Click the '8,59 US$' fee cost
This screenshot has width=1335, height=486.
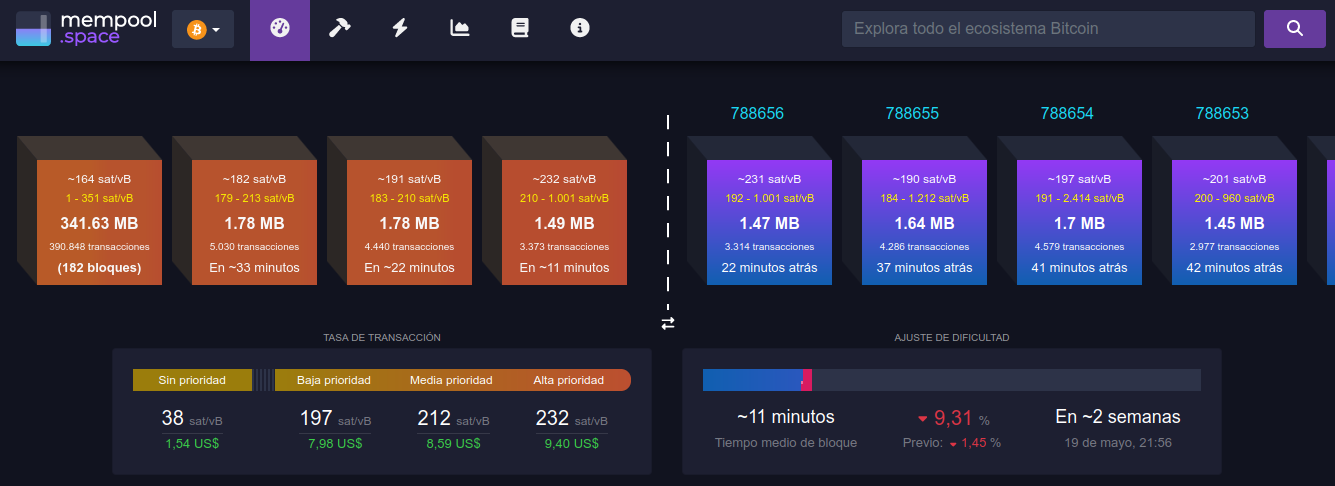(x=453, y=443)
